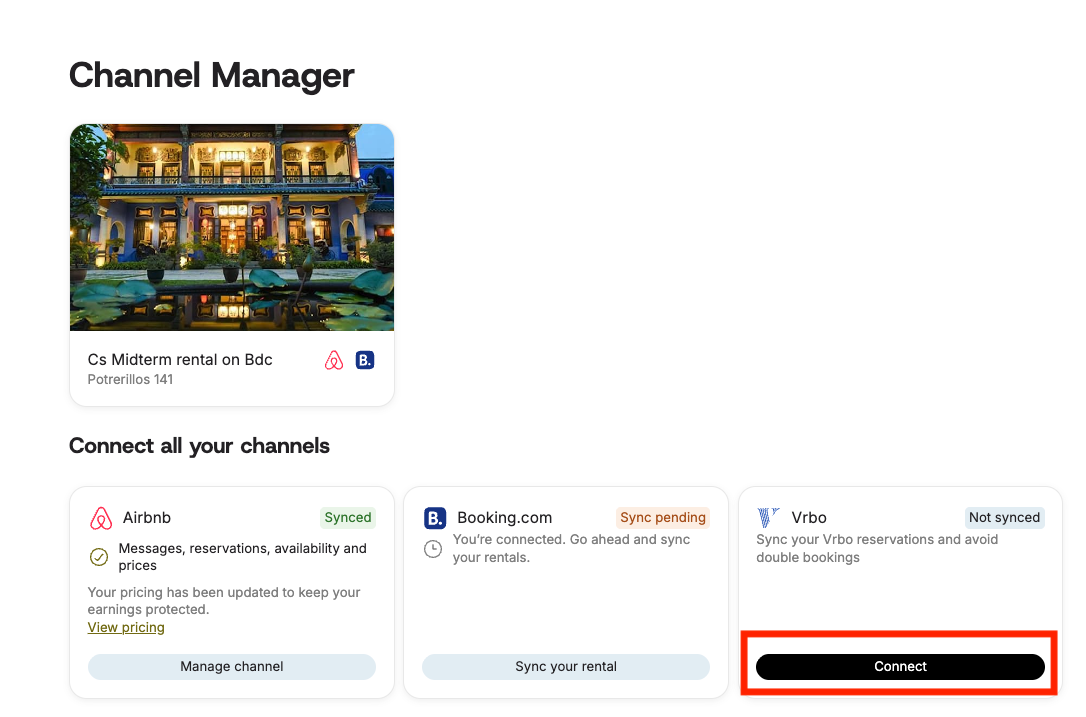The image size is (1086, 717).
Task: Click the Channel Manager page heading
Action: point(212,76)
